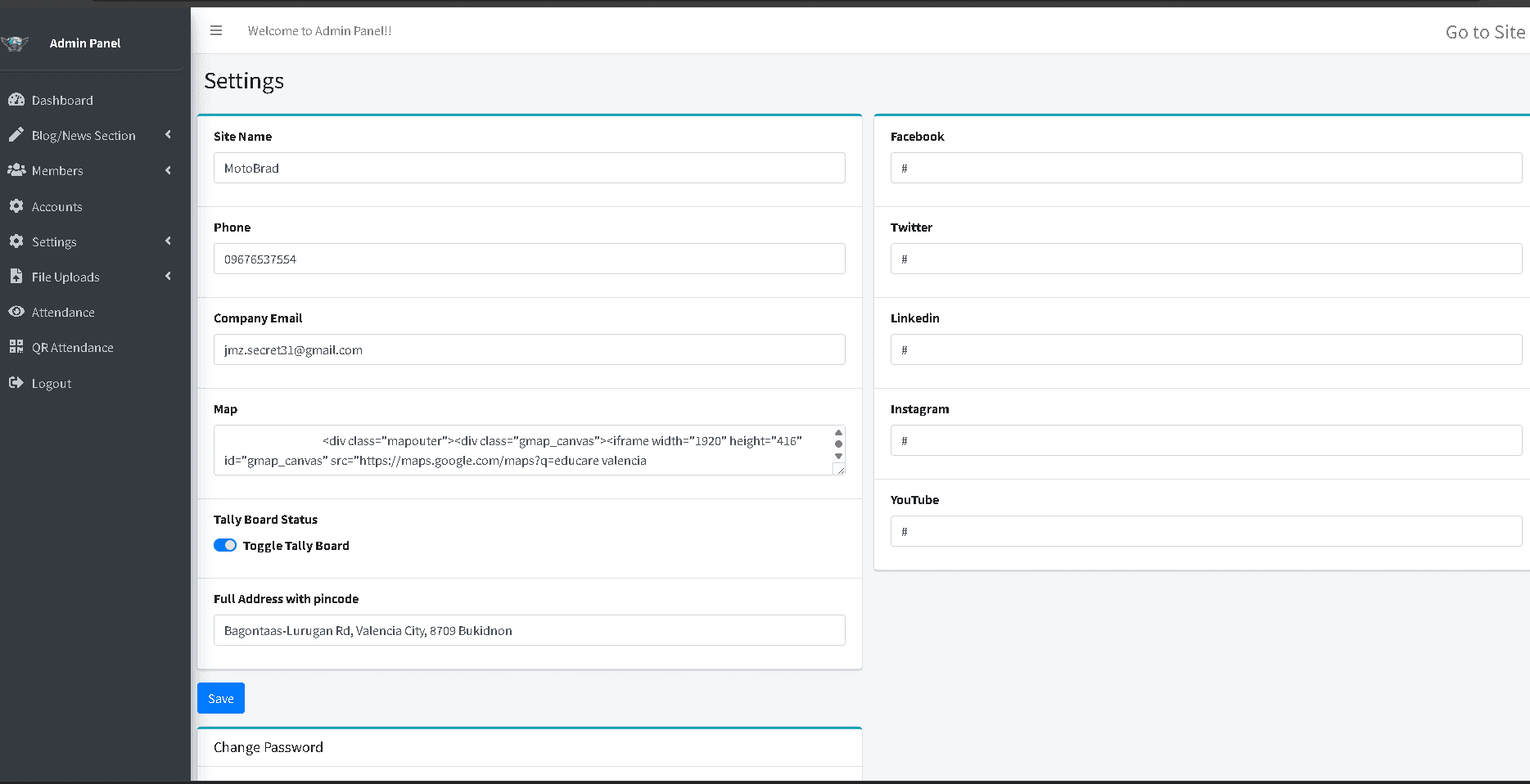This screenshot has height=784, width=1530.
Task: Expand the File Uploads submenu arrow
Action: (168, 277)
